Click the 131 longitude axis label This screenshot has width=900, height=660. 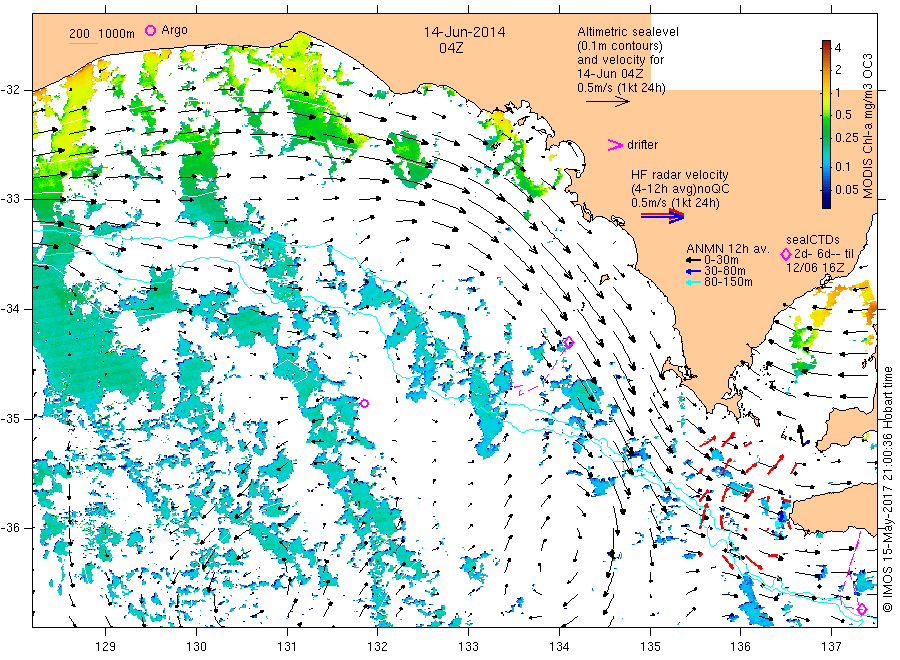[x=287, y=647]
